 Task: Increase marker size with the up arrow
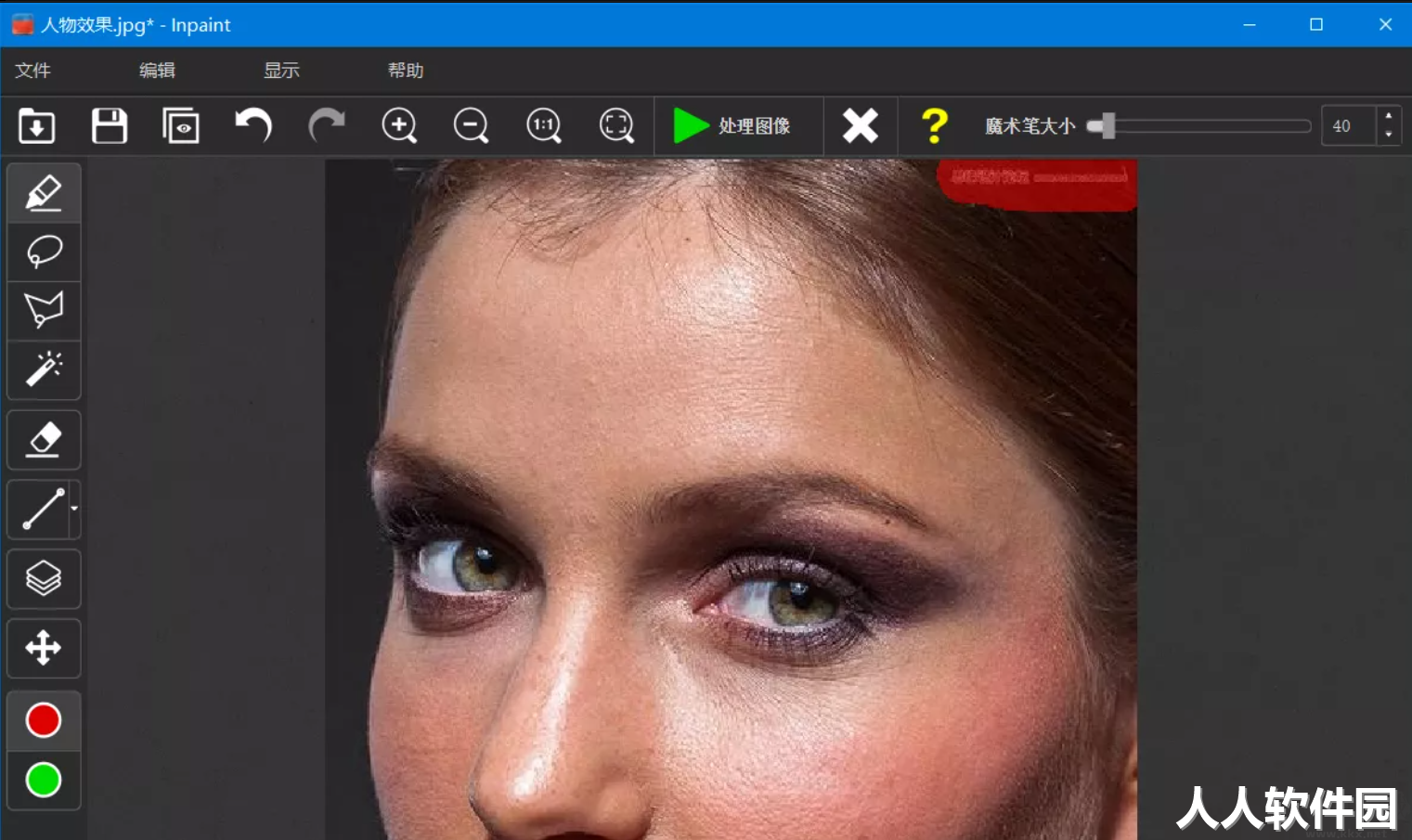pyautogui.click(x=1389, y=116)
